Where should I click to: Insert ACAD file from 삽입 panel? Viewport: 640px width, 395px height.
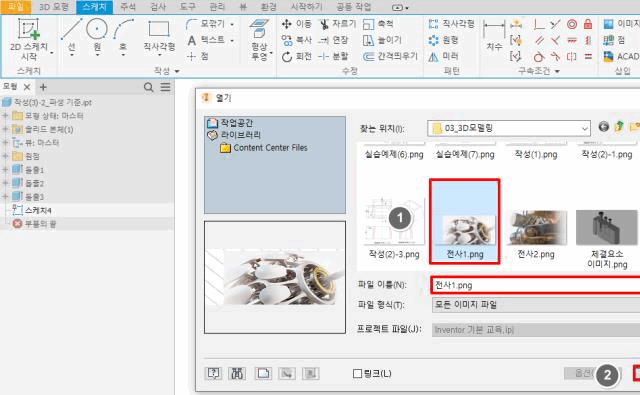click(x=621, y=56)
